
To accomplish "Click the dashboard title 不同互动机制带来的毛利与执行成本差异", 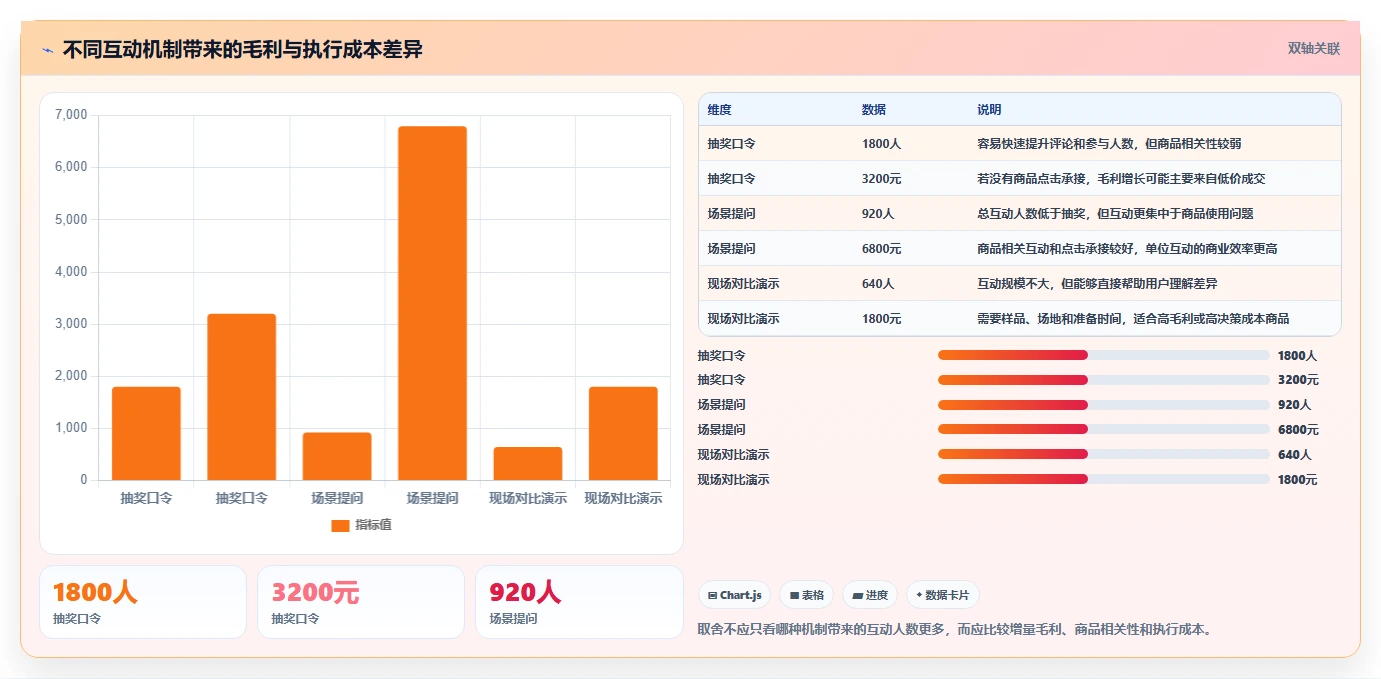I will [242, 50].
